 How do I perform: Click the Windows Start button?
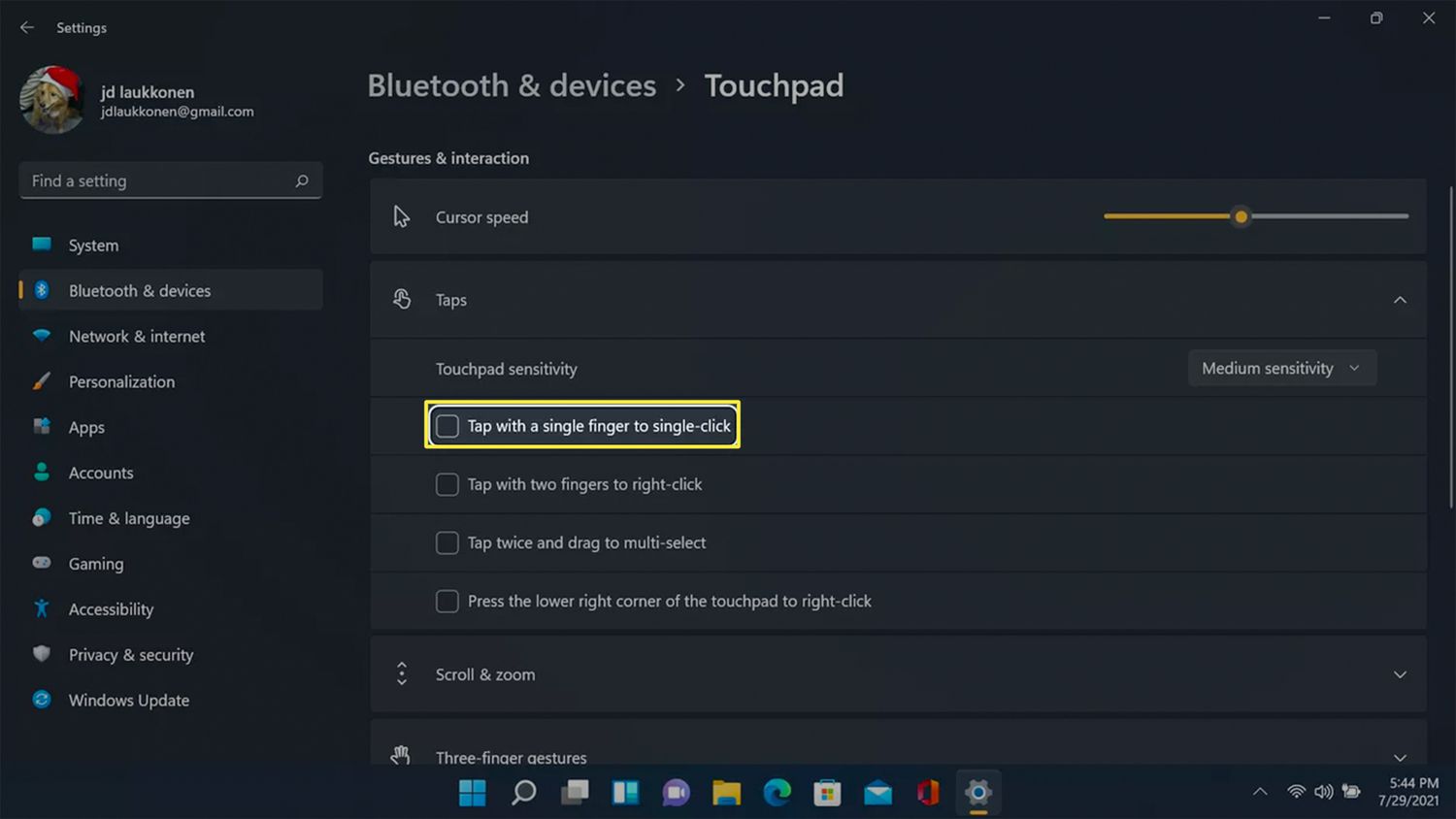[473, 793]
